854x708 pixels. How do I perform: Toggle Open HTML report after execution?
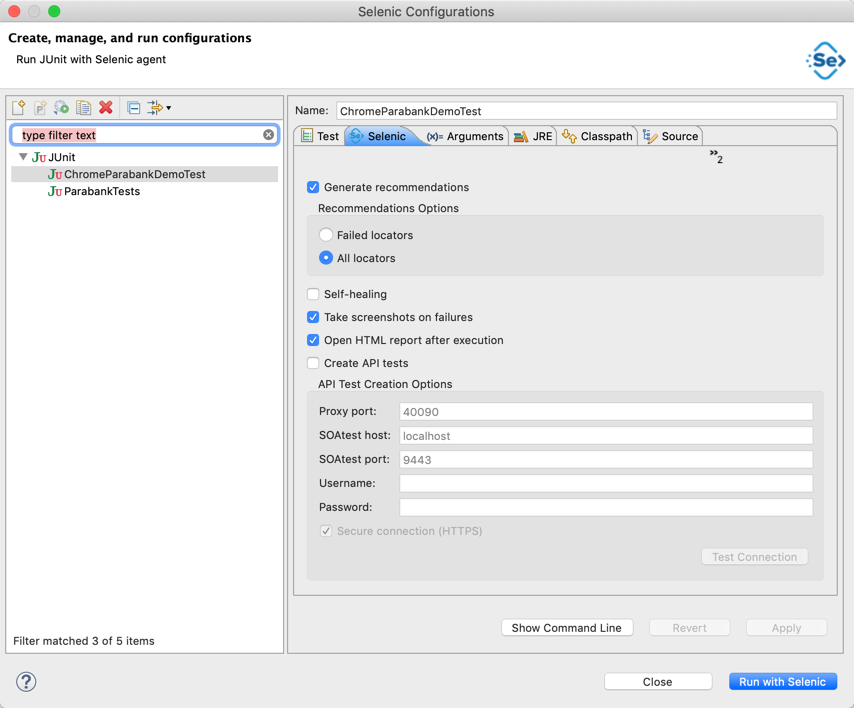click(313, 340)
